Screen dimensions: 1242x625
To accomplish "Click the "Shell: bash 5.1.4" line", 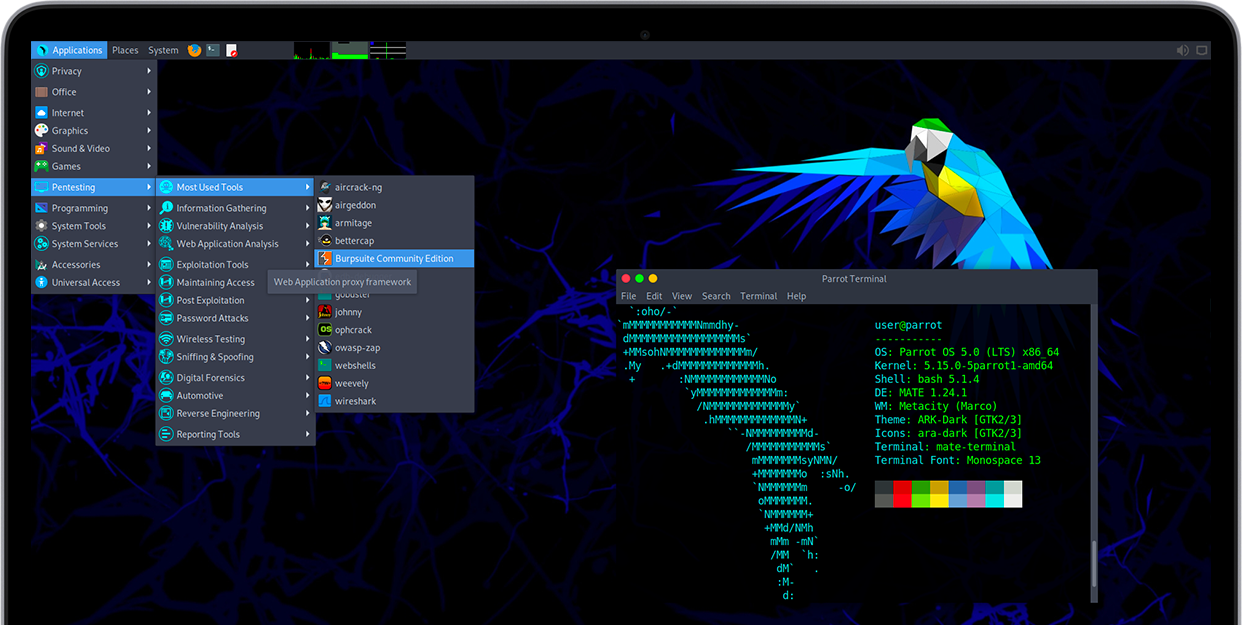I will click(927, 380).
